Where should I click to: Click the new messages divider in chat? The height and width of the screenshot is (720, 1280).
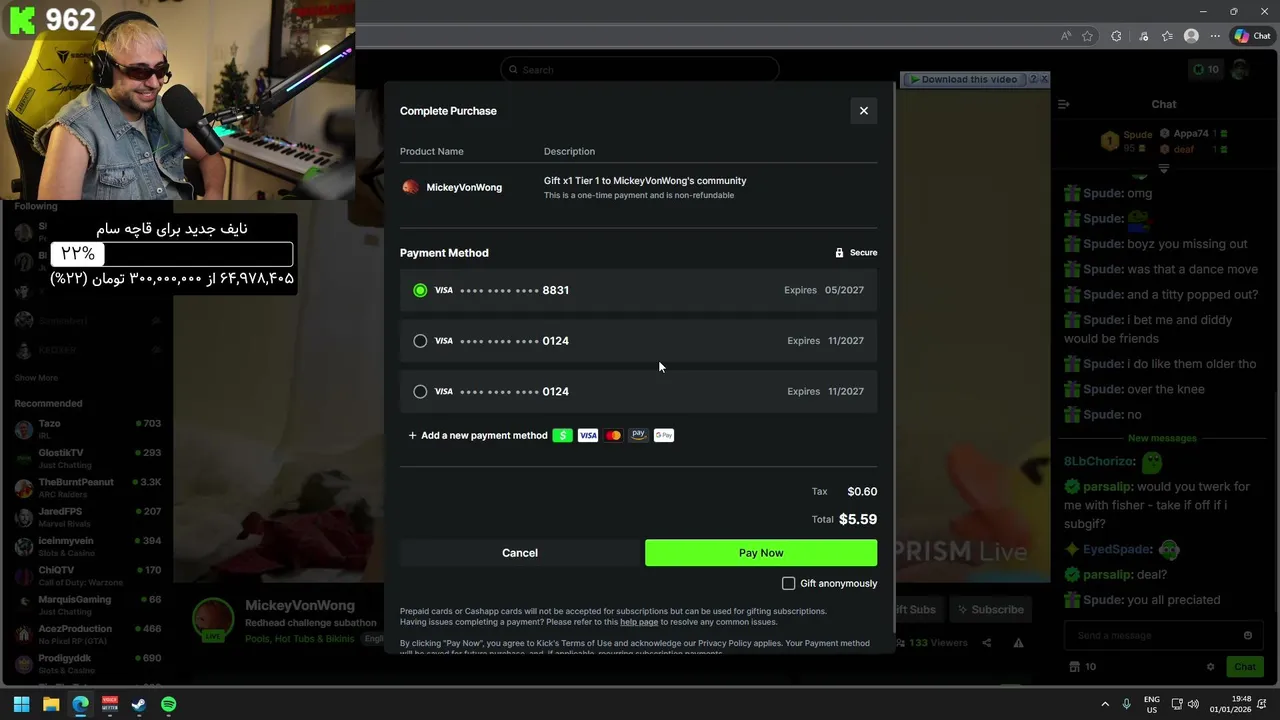1162,438
